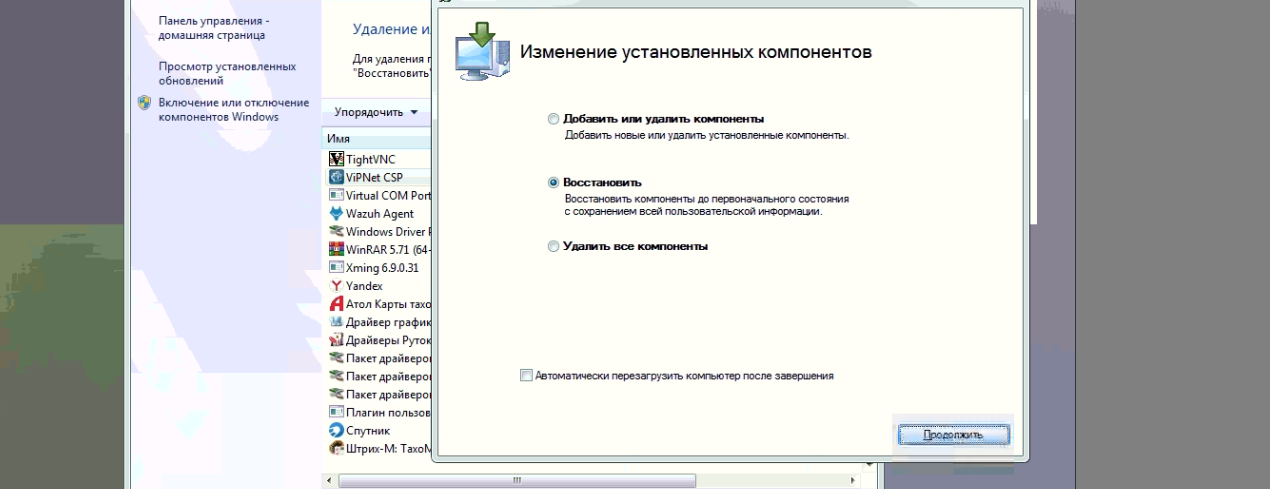Click the WinRAR 5.71 icon

(x=336, y=249)
